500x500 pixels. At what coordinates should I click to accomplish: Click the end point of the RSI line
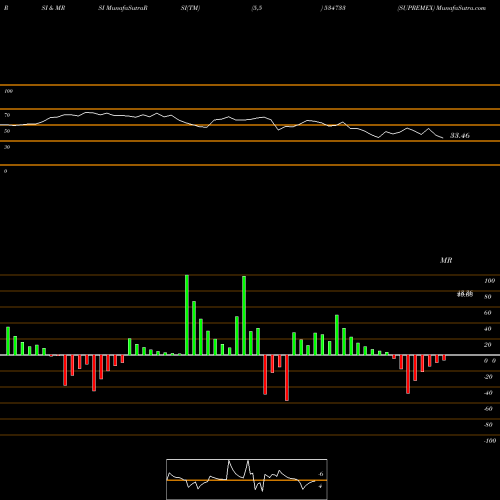point(443,138)
